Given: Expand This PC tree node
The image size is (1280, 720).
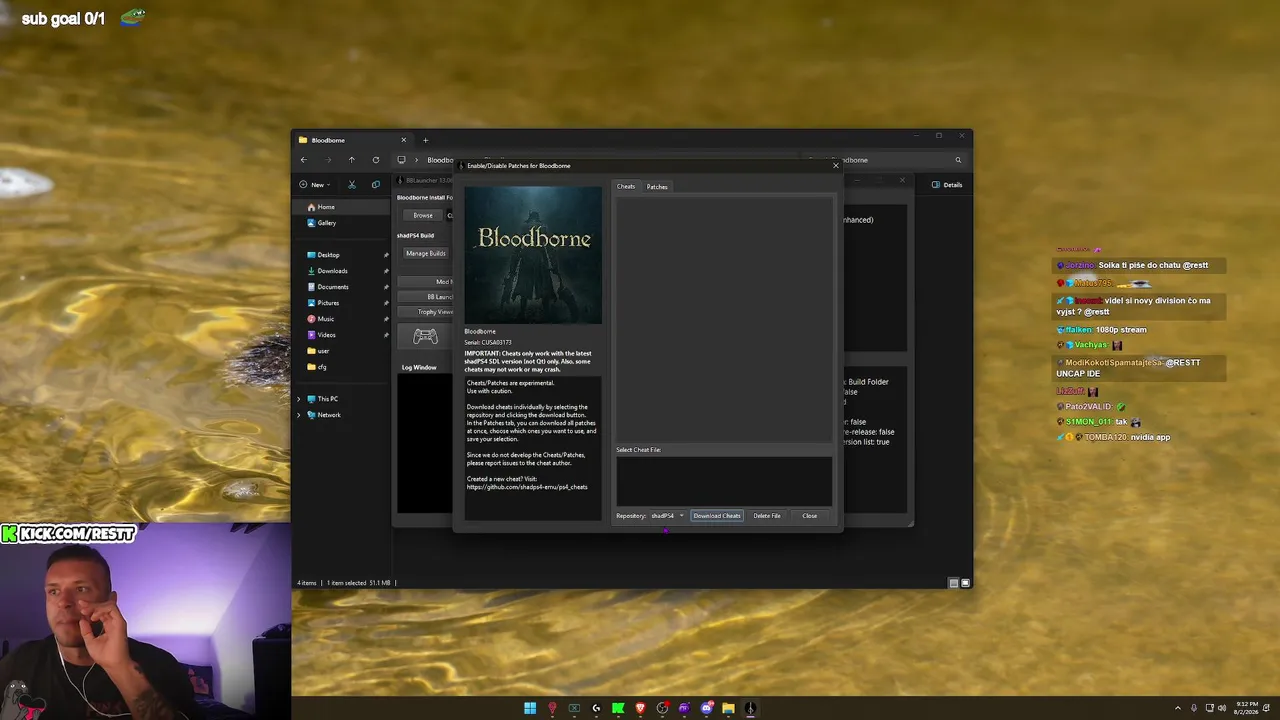Looking at the screenshot, I should click(298, 399).
